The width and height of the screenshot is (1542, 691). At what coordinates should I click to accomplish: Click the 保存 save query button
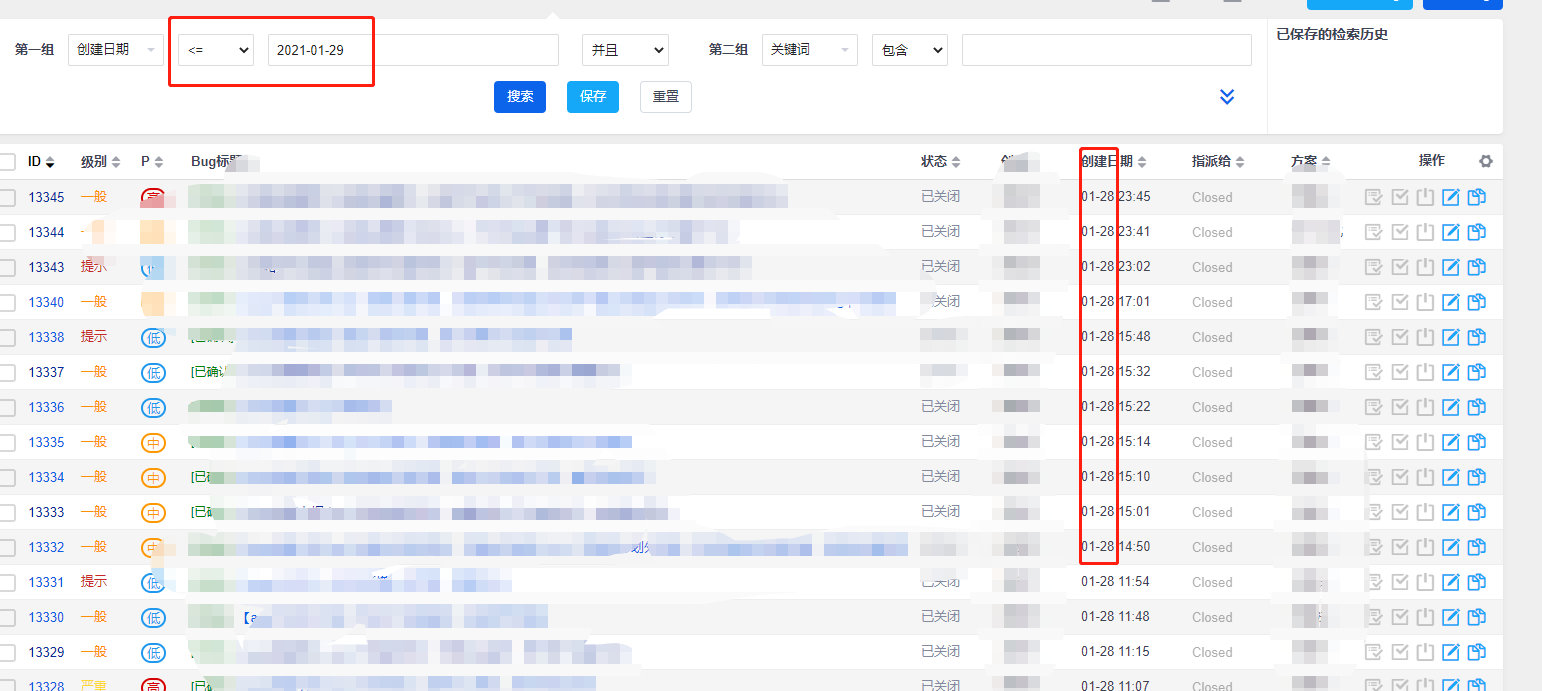point(593,97)
